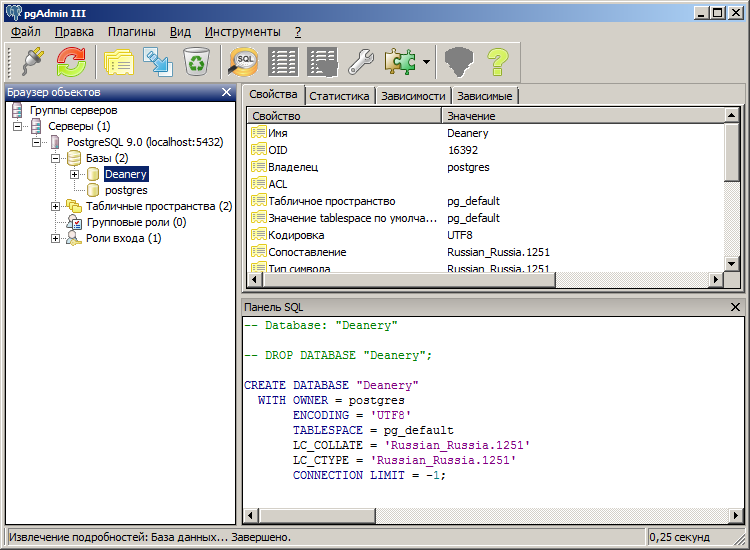This screenshot has width=750, height=550.
Task: Click properties horizontal scroll right arrow
Action: click(x=716, y=279)
